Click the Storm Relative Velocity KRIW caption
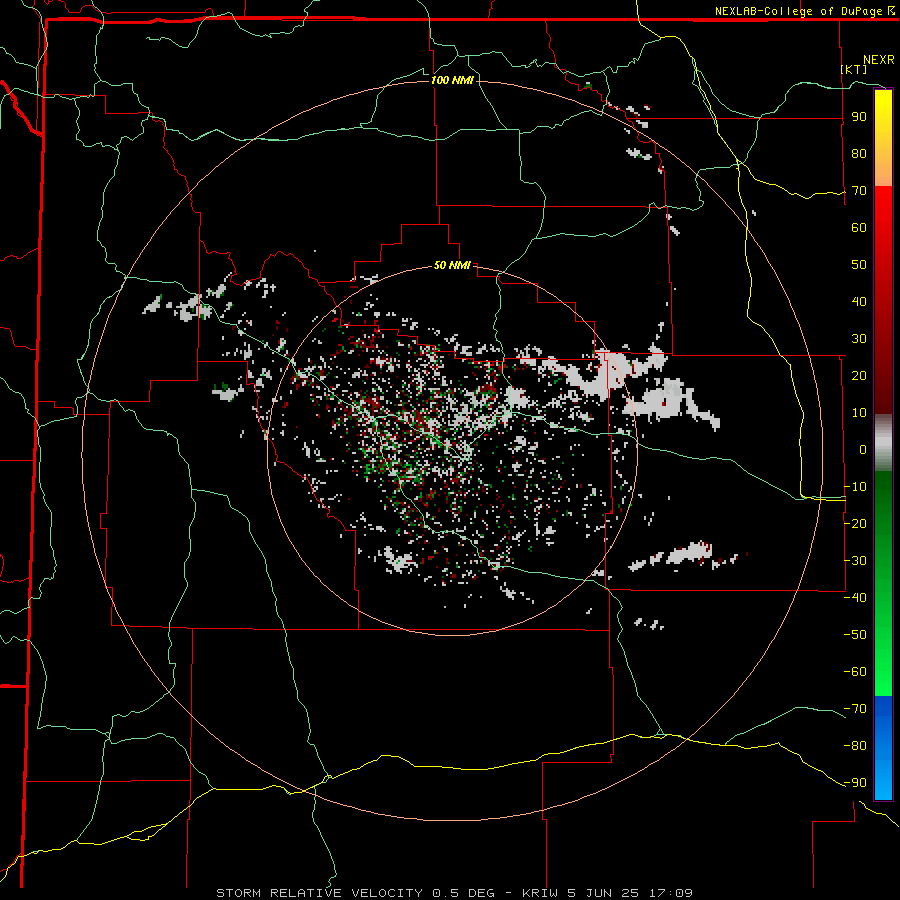Viewport: 900px width, 900px height. pos(454,893)
